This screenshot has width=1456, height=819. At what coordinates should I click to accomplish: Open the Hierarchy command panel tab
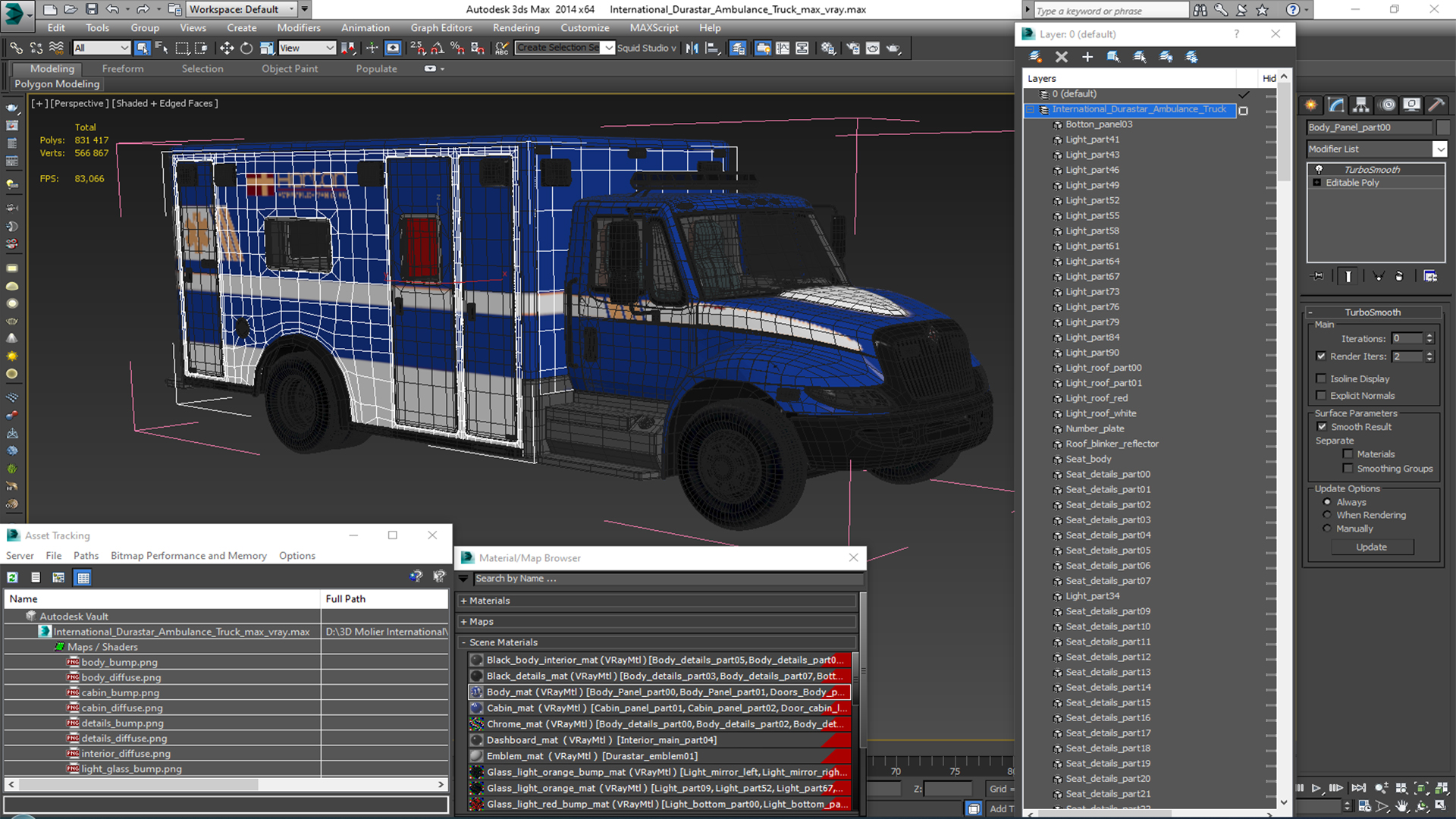[x=1360, y=105]
